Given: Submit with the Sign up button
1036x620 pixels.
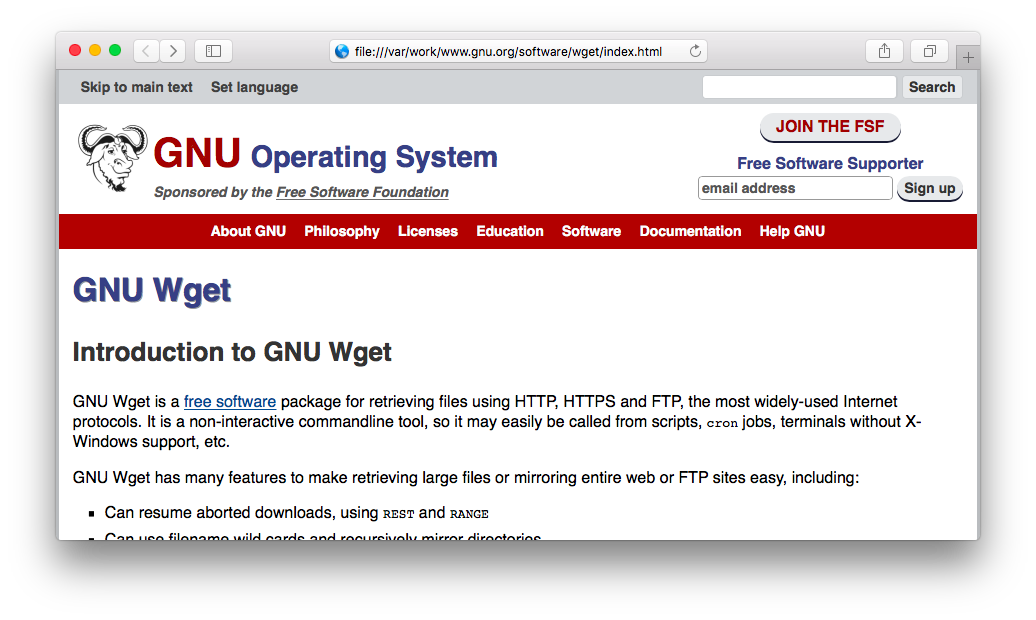Looking at the screenshot, I should (x=929, y=188).
